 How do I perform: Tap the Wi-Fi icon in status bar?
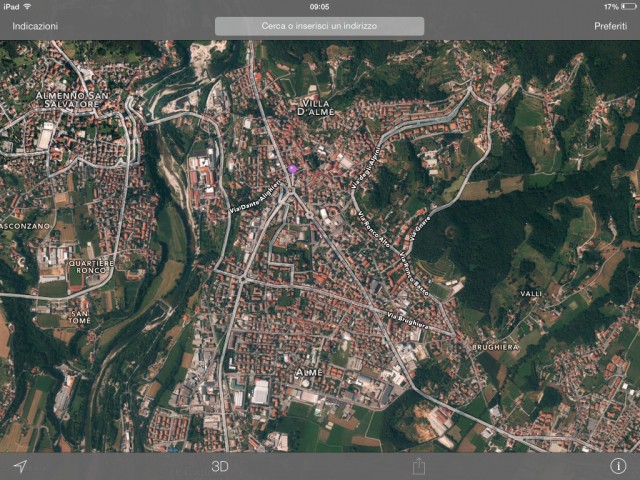(27, 6)
